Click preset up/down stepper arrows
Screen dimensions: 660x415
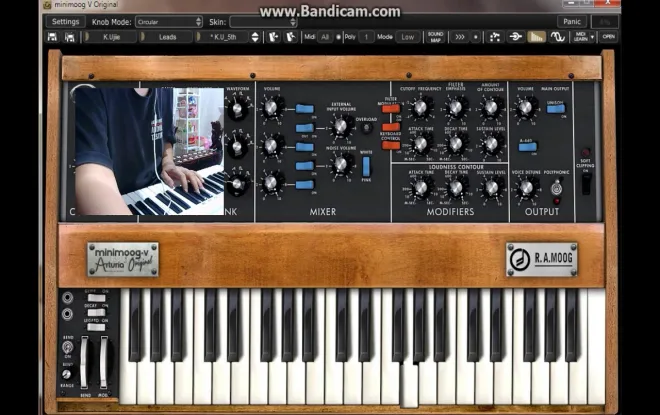point(255,37)
